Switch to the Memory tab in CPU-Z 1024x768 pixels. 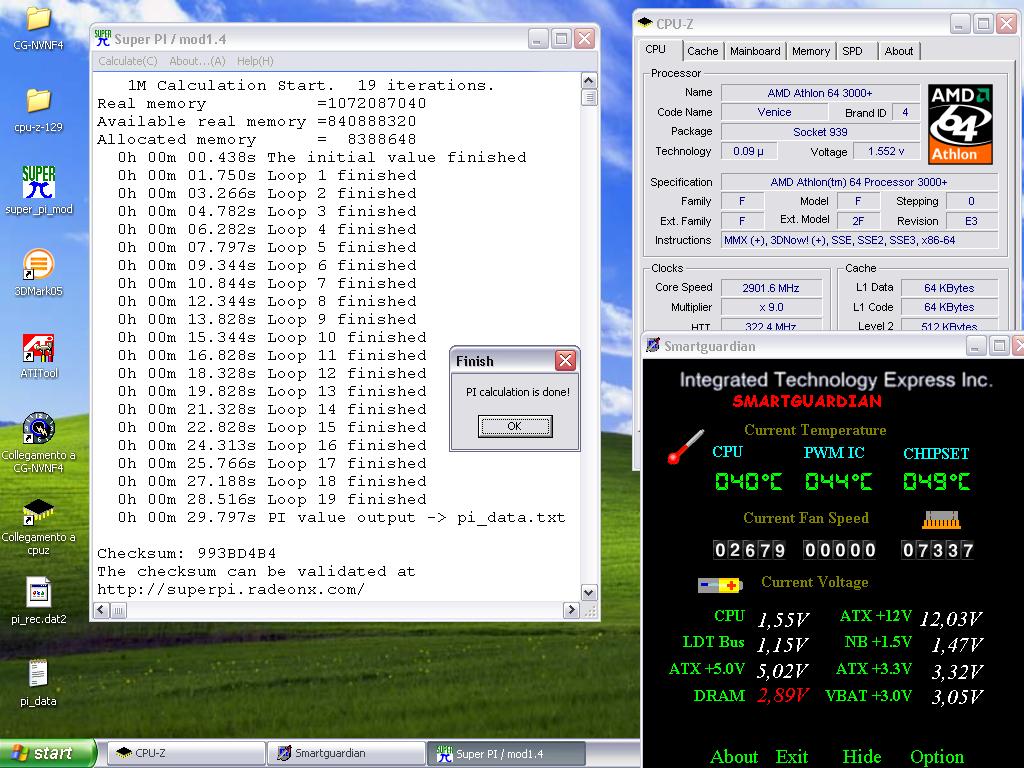tap(811, 51)
